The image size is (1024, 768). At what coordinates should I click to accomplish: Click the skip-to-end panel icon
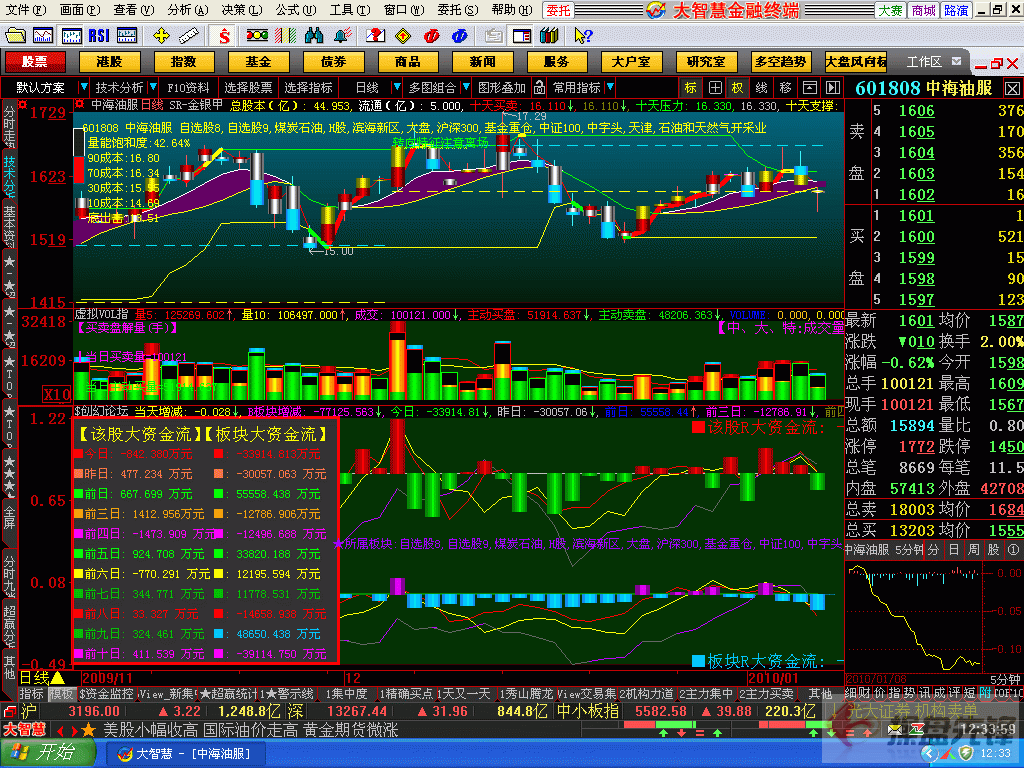coord(833,87)
